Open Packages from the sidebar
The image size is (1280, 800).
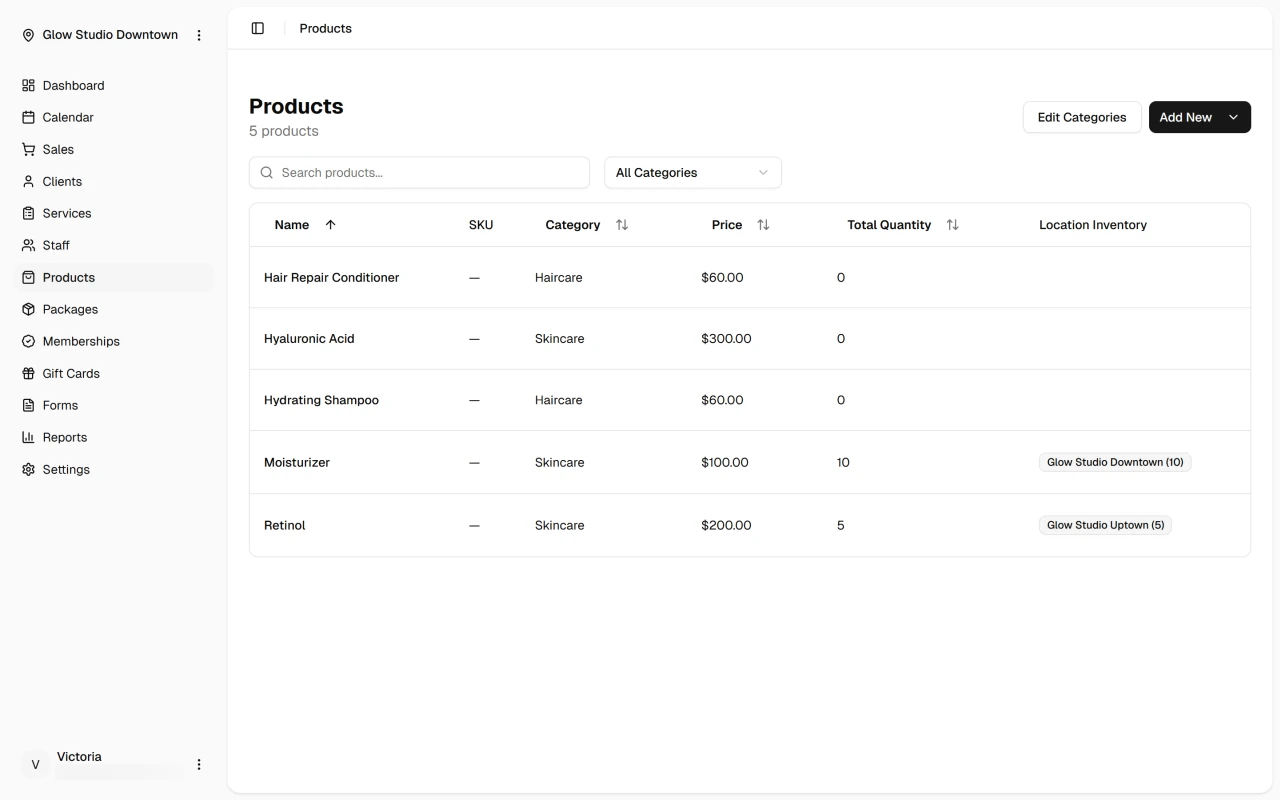click(x=113, y=310)
